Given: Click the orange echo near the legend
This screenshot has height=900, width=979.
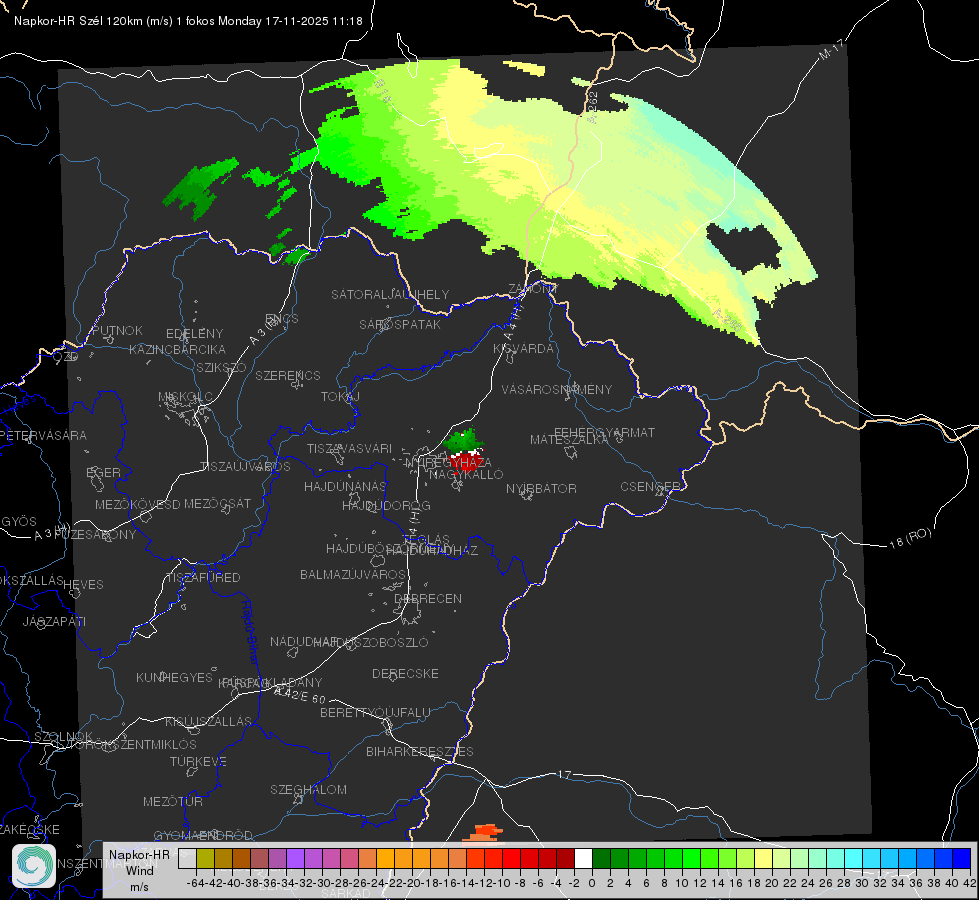Looking at the screenshot, I should point(485,833).
